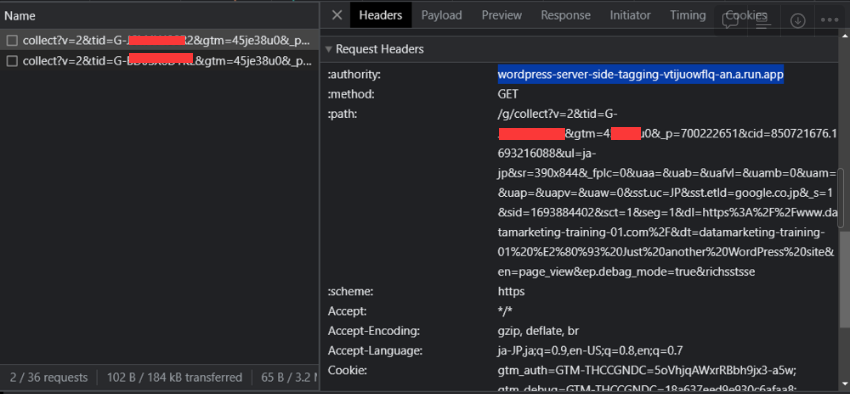The width and height of the screenshot is (850, 394).
Task: Switch to the Headers tab
Action: tap(381, 15)
